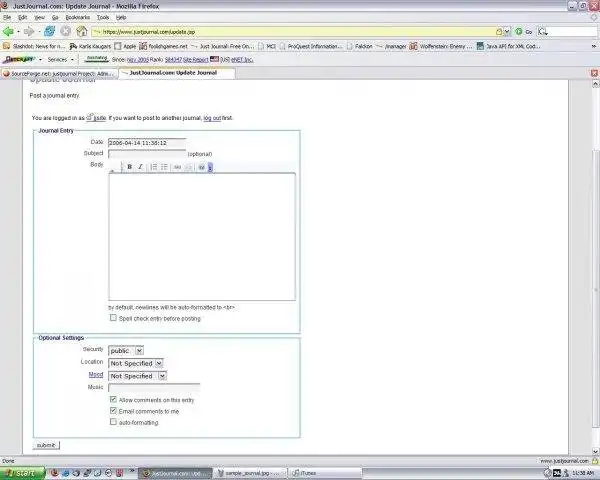Go to the Home page icon
Image resolution: width=600 pixels, height=480 pixels.
pyautogui.click(x=81, y=31)
